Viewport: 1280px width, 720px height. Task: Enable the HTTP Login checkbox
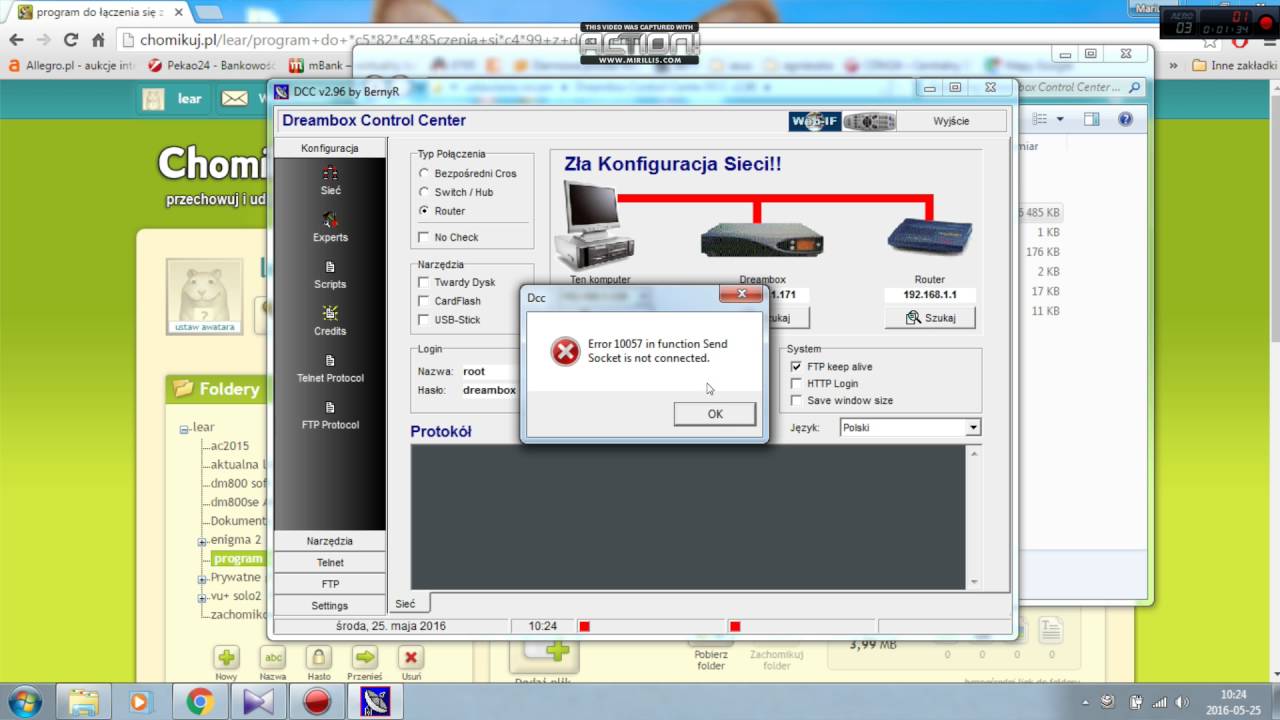(x=797, y=383)
